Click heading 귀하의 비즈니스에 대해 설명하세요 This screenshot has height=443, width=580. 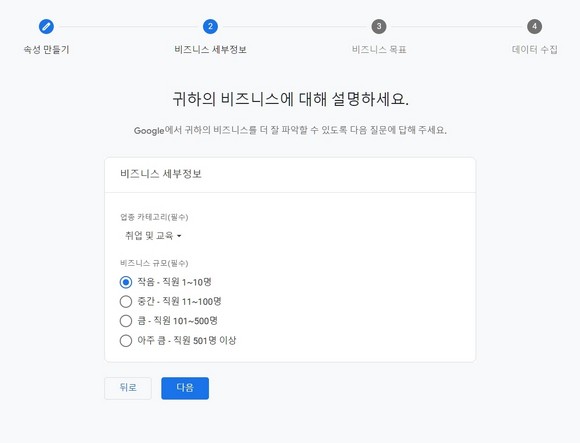[290, 99]
